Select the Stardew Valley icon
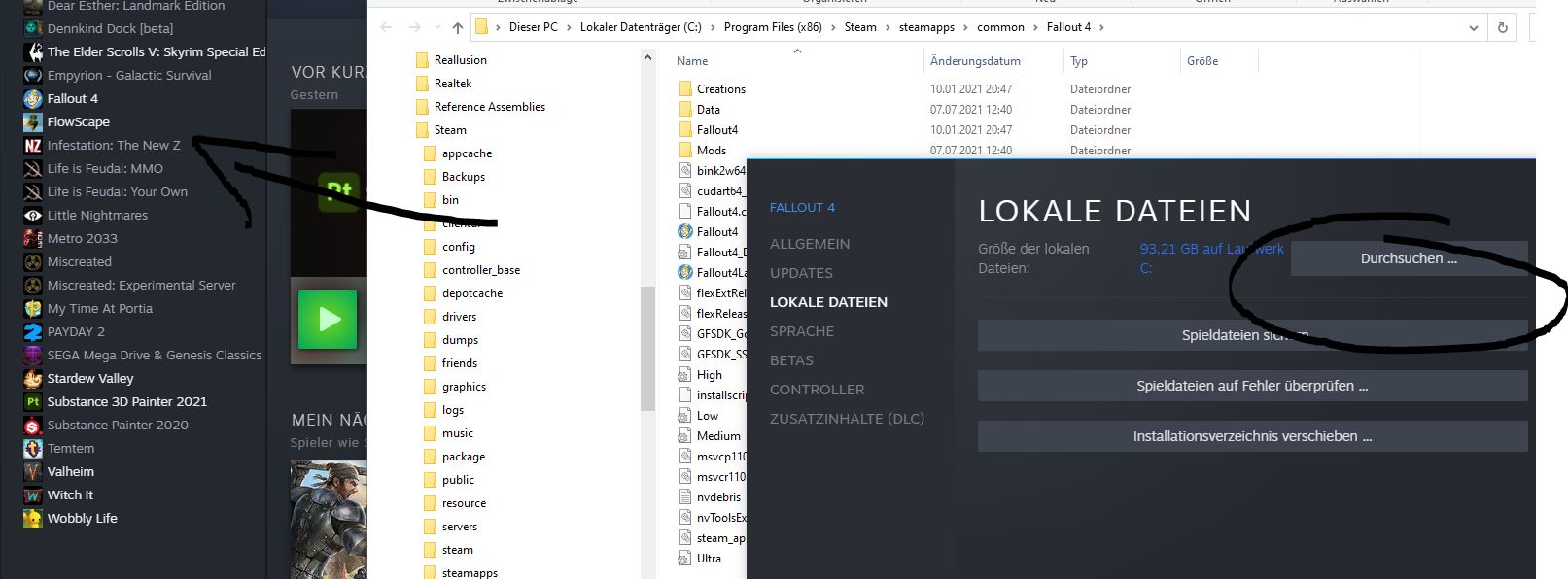Viewport: 1568px width, 579px height. pyautogui.click(x=33, y=378)
